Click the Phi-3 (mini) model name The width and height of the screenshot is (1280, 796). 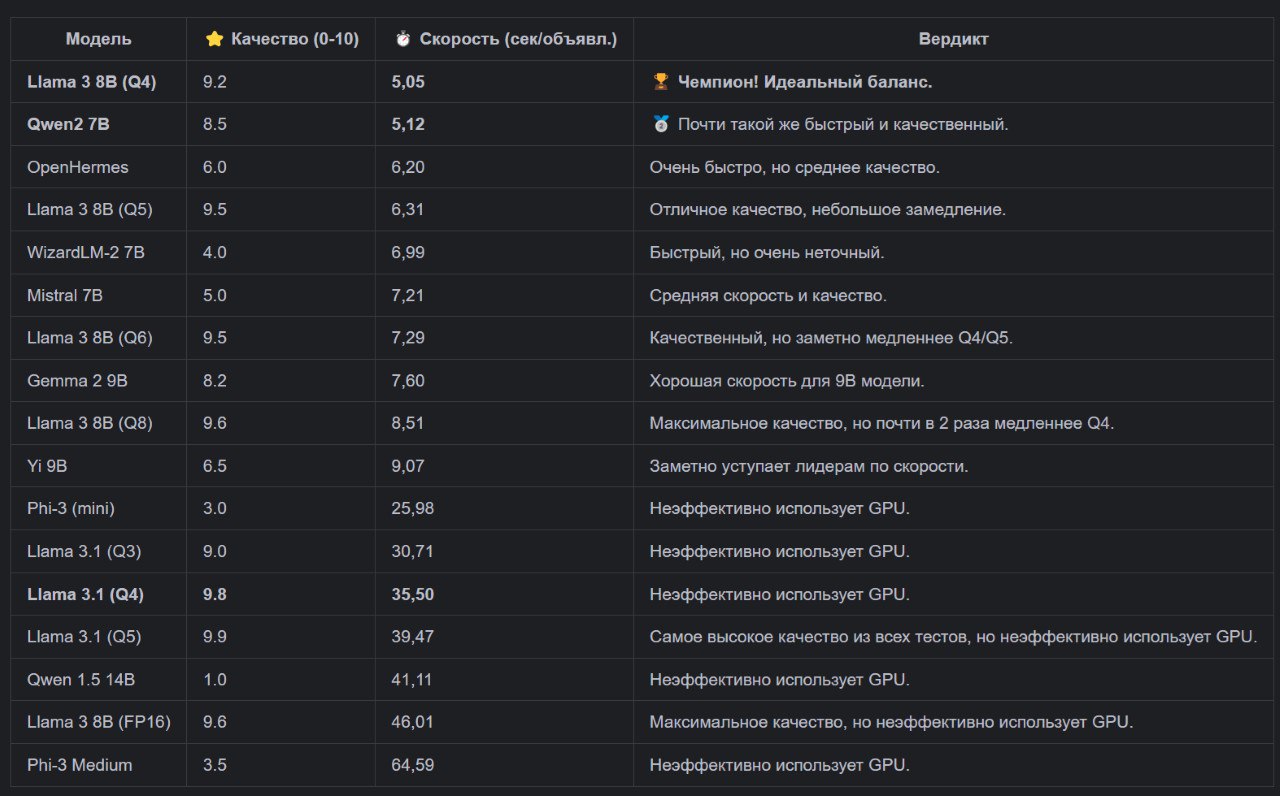point(70,508)
